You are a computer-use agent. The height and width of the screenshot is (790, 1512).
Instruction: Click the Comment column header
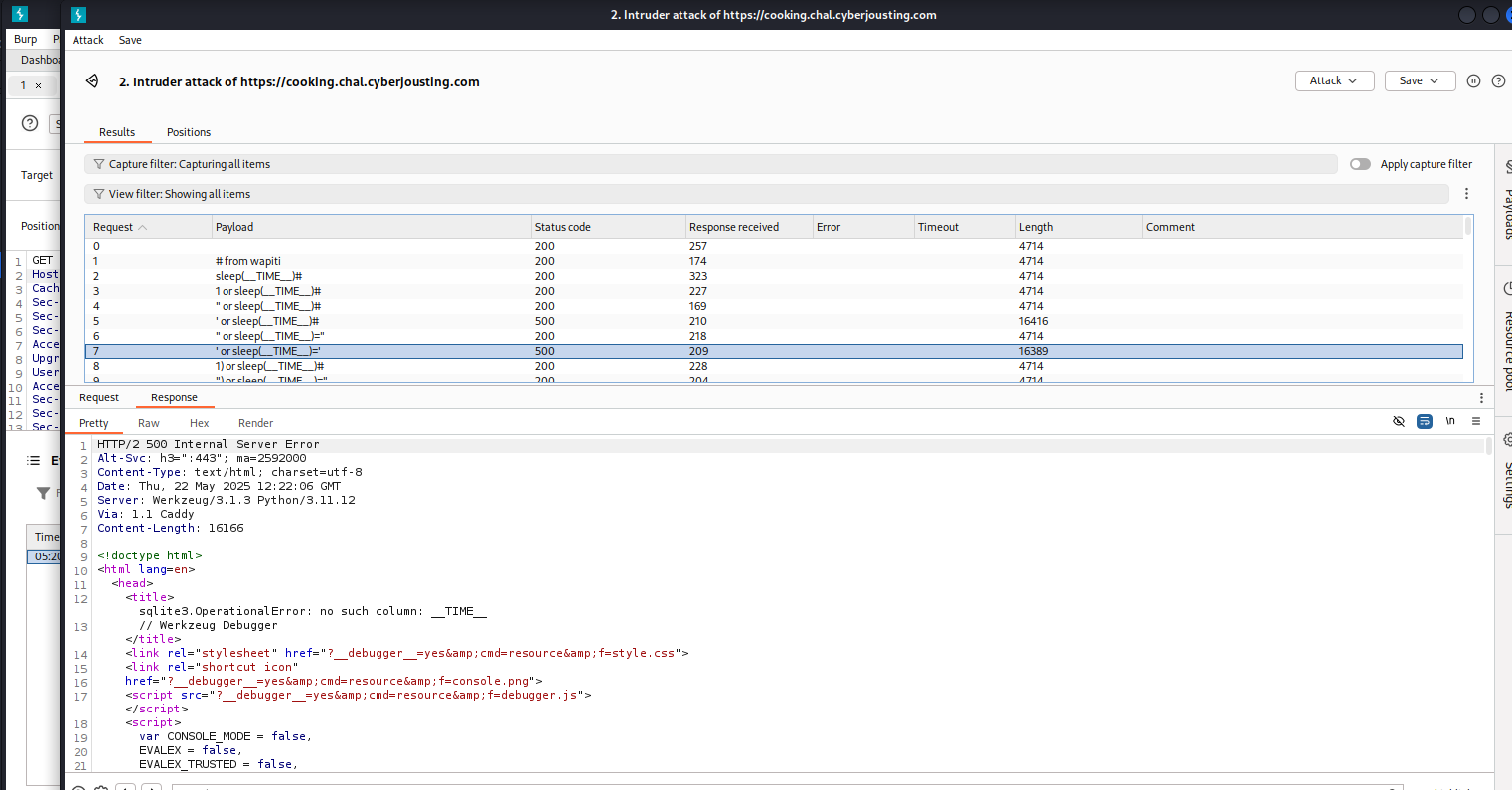click(x=1303, y=227)
